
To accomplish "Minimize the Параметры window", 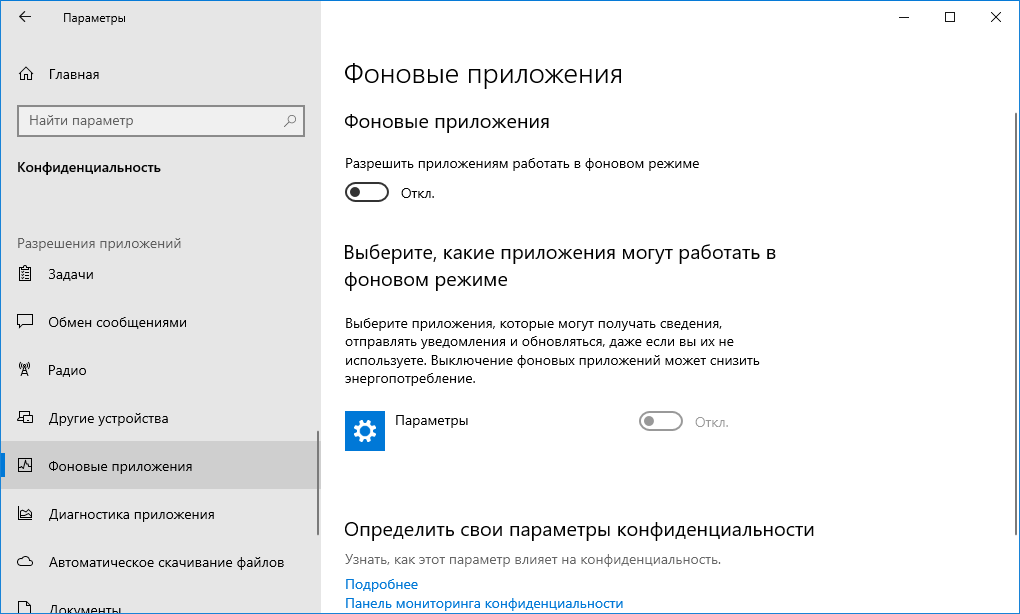I will point(904,18).
